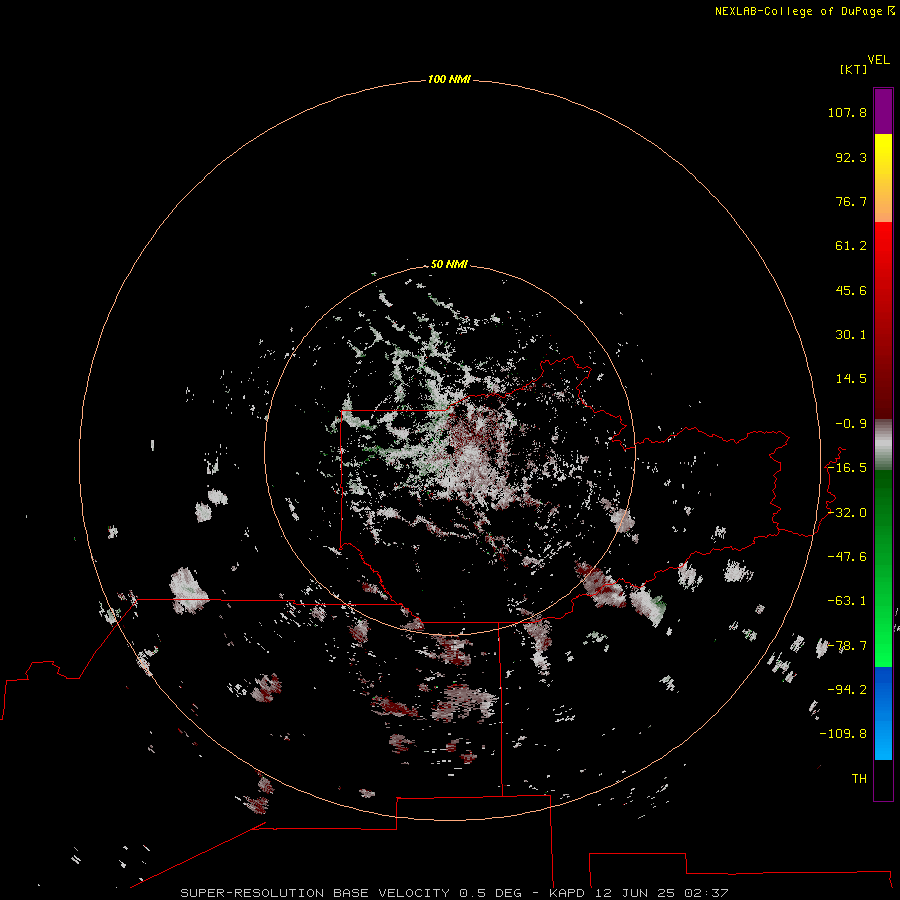The image size is (900, 900).
Task: Click the purple segment of the color bar
Action: [x=883, y=112]
